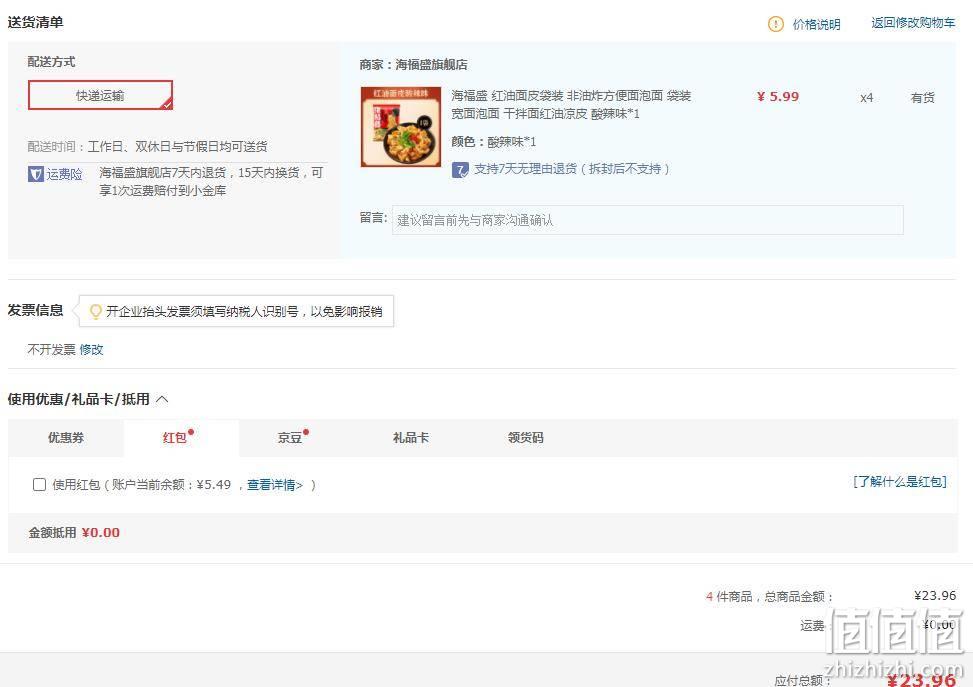Click the invoice tip lightbulb icon

click(x=96, y=311)
